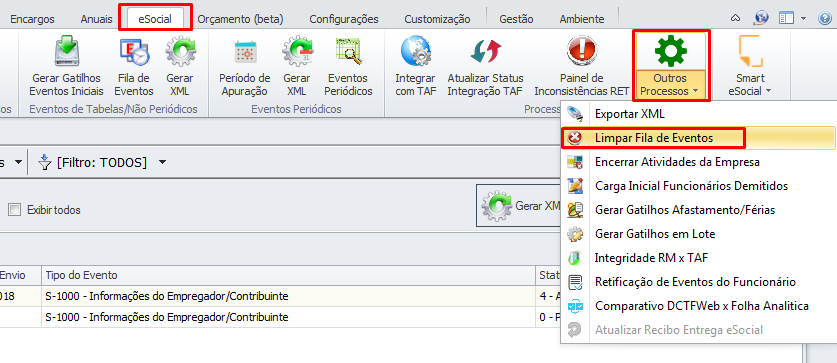The height and width of the screenshot is (363, 837).
Task: Open the Fila de Eventos tool
Action: 133,67
